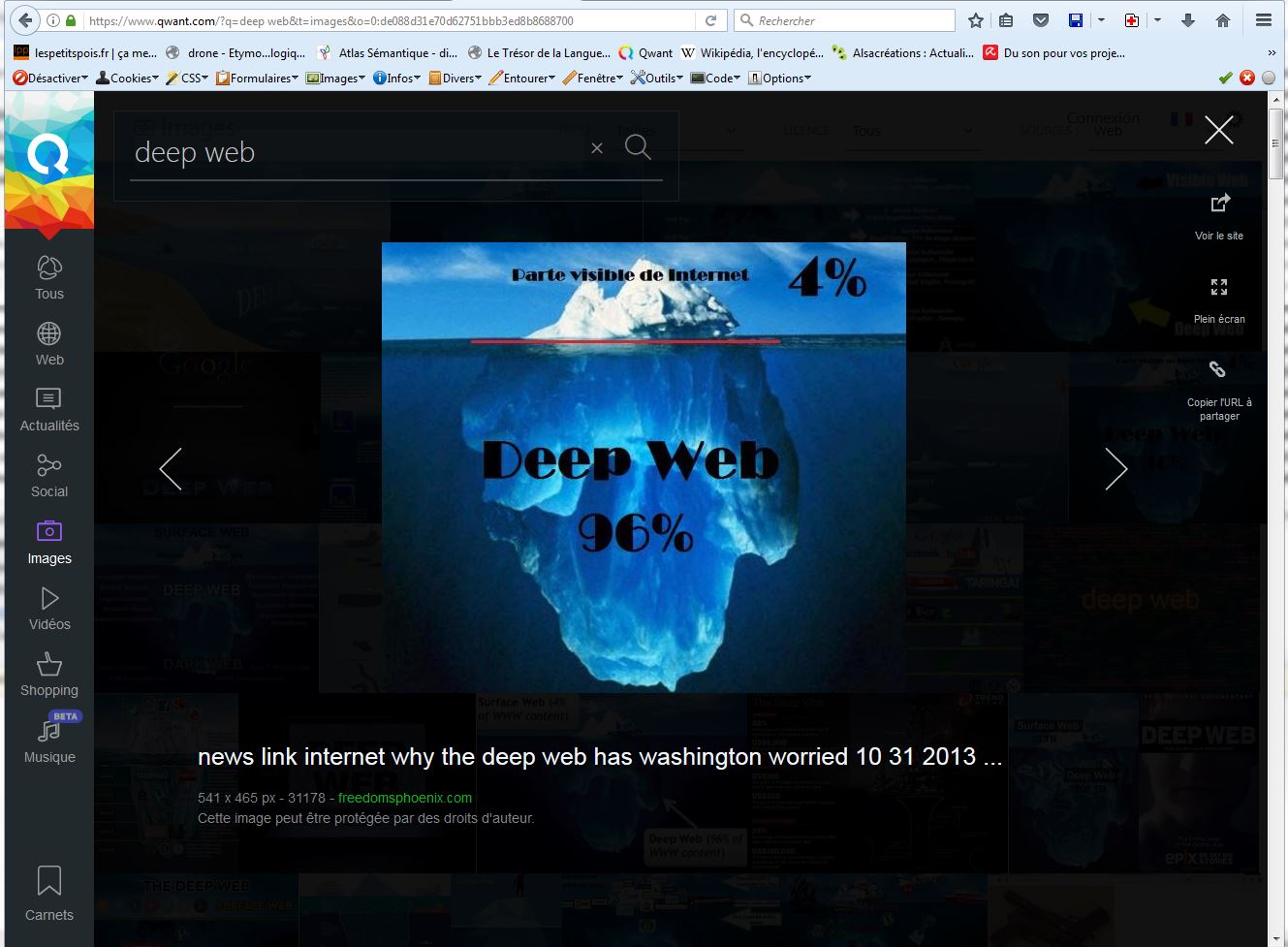This screenshot has height=947, width=1288.
Task: Open the Atlas Sémantique bookmark
Action: click(x=388, y=53)
